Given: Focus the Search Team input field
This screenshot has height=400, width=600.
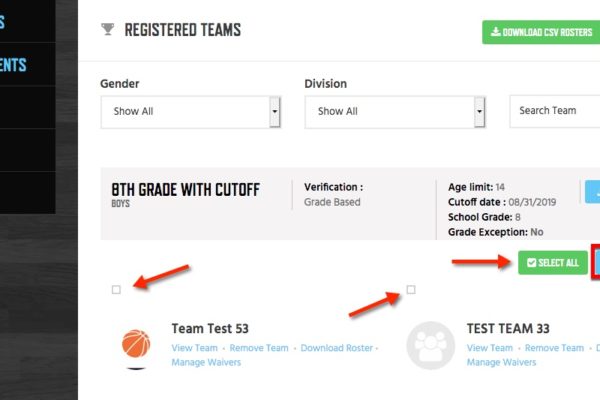Looking at the screenshot, I should coord(555,111).
